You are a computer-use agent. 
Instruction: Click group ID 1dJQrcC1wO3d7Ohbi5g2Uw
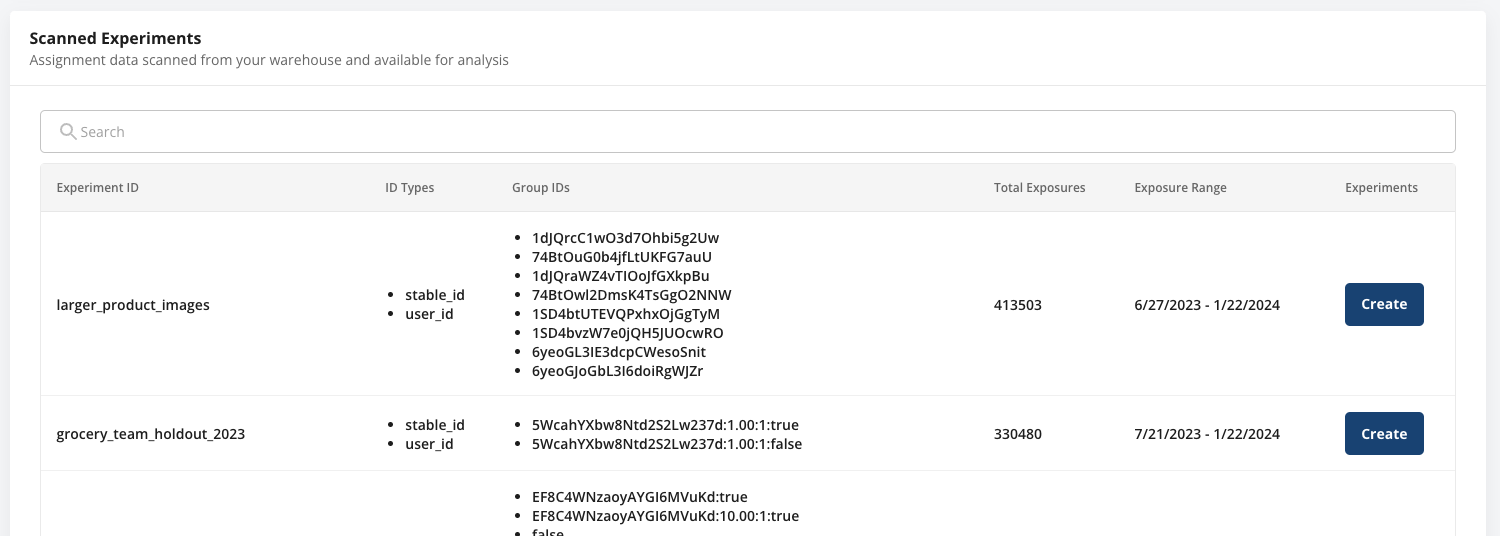point(626,238)
